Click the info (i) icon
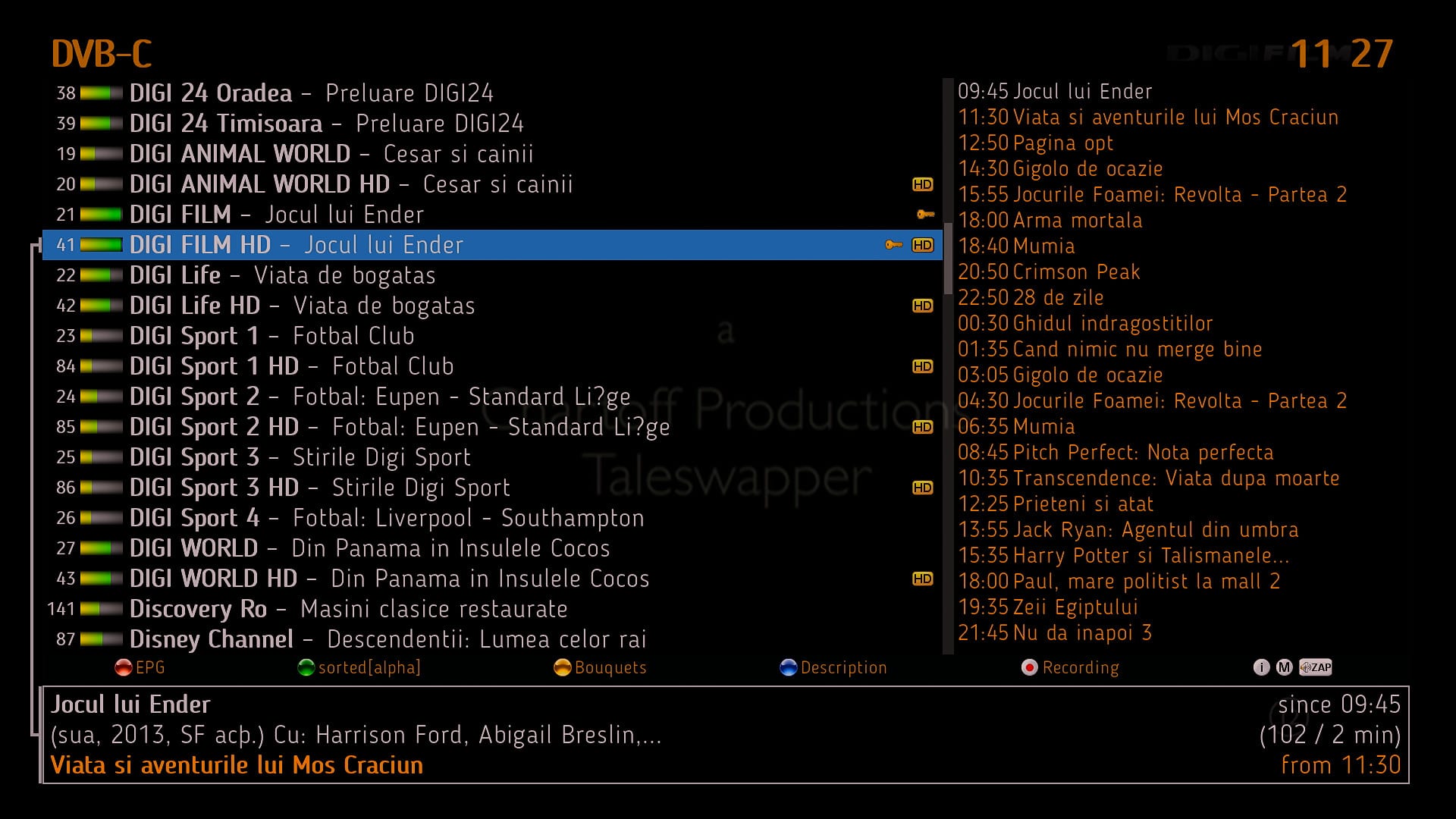The image size is (1456, 819). coord(1261,667)
